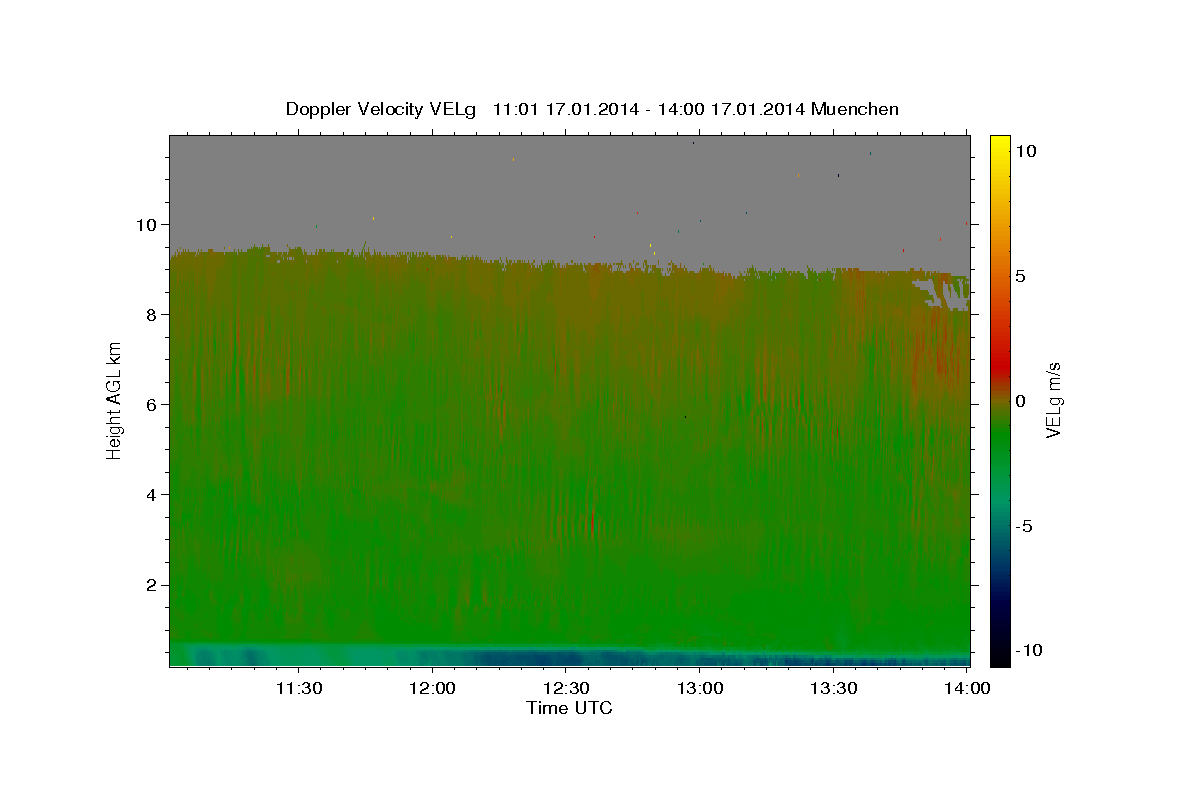The image size is (1200, 800).
Task: Click the colorbar value -5 label
Action: [x=1023, y=526]
